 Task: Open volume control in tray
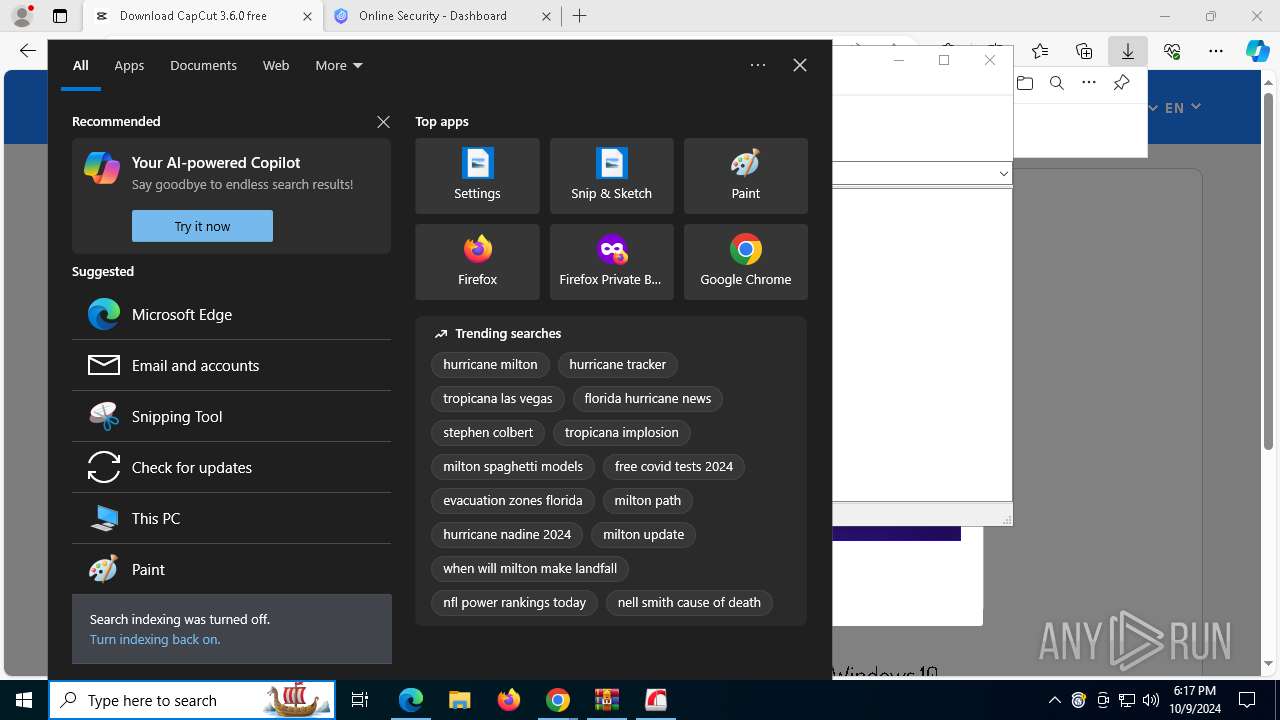coord(1150,700)
